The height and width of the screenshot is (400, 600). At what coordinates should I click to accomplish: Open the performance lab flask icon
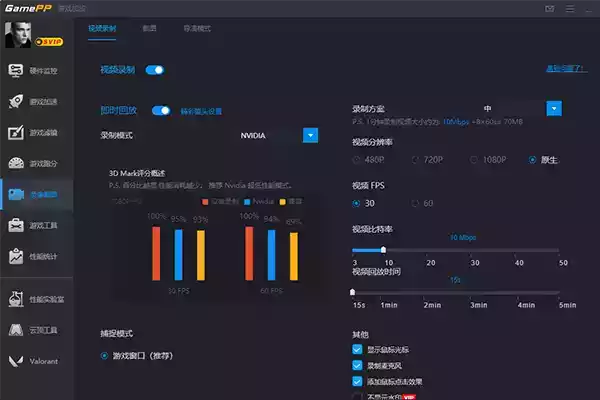pos(16,299)
